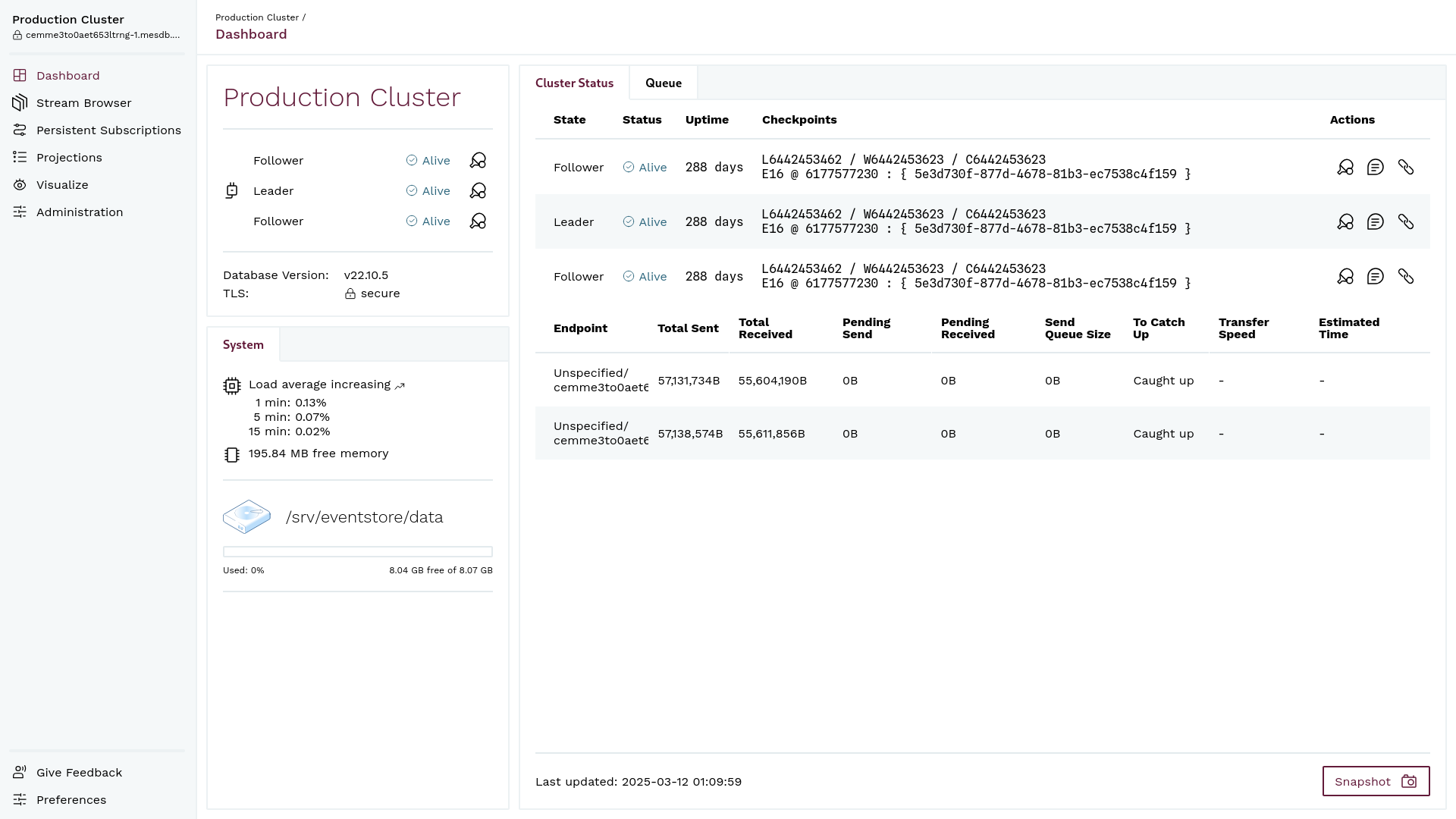The width and height of the screenshot is (1456, 819).
Task: Open the Projections menu item
Action: click(x=69, y=157)
